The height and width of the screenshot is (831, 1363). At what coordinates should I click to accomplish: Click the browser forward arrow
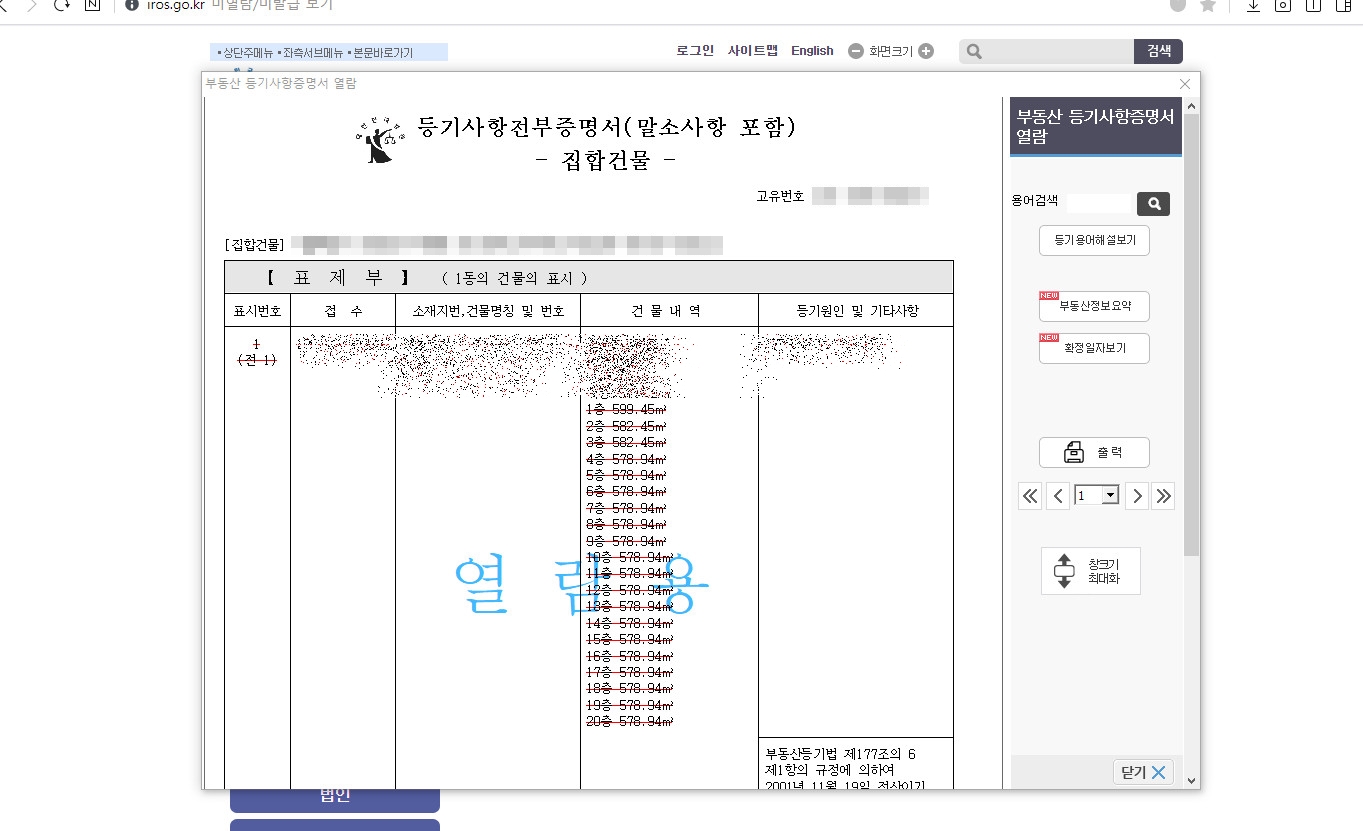click(31, 5)
